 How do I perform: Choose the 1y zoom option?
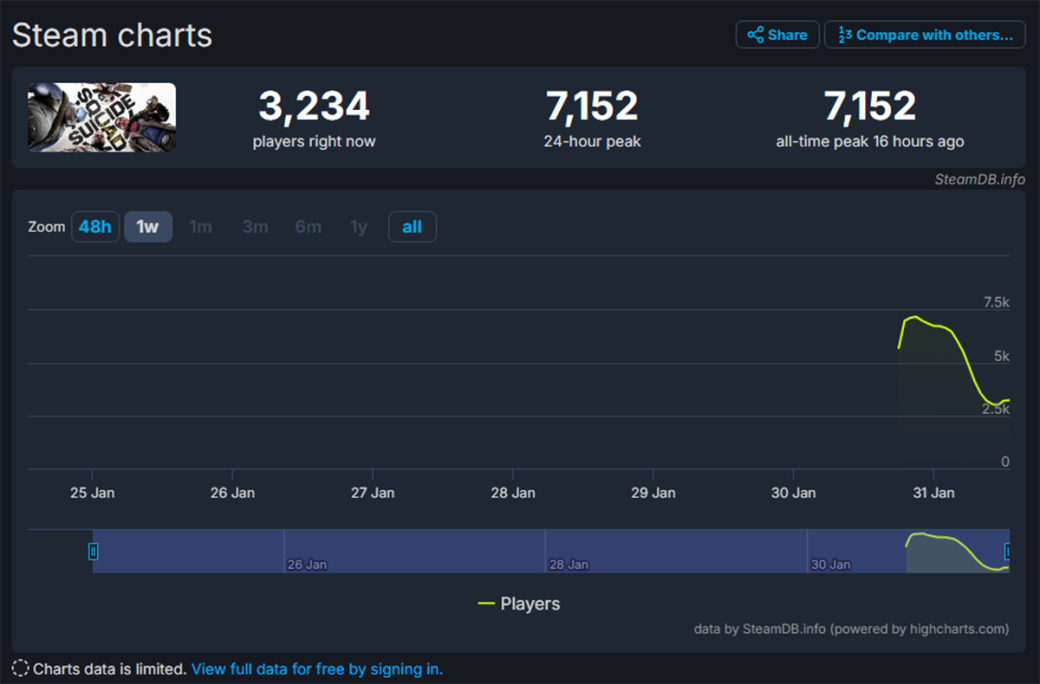[359, 227]
